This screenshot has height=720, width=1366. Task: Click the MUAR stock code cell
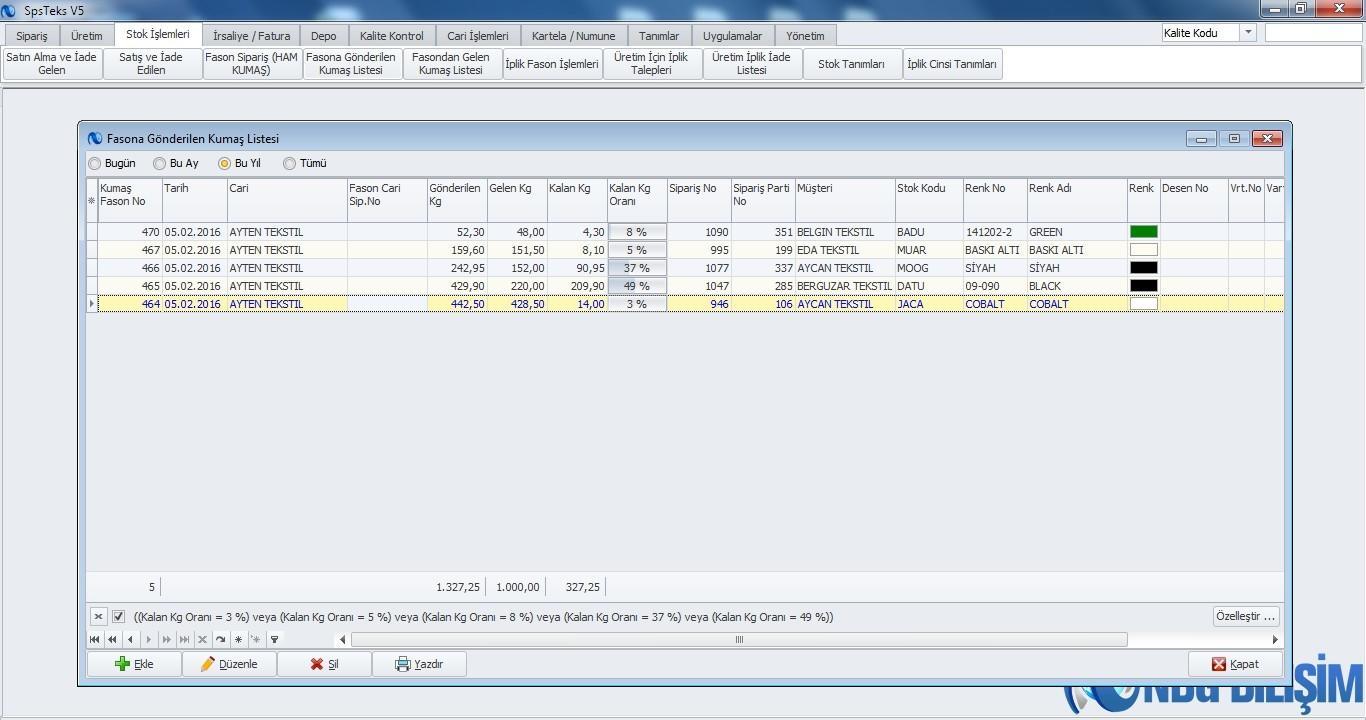(x=929, y=250)
